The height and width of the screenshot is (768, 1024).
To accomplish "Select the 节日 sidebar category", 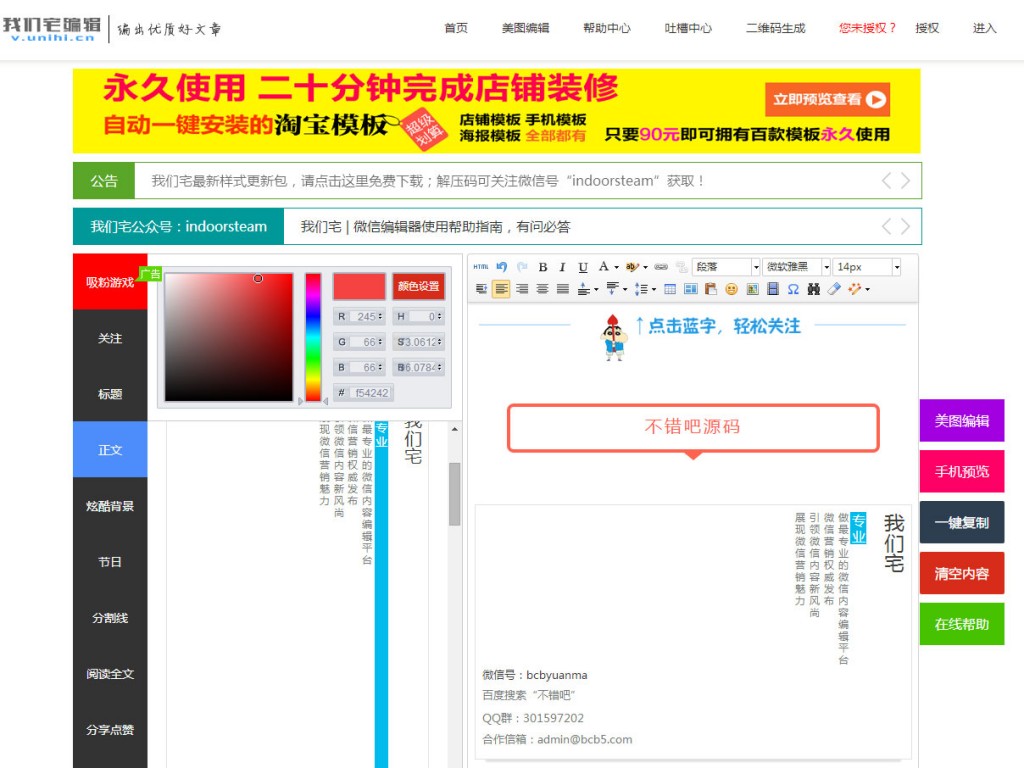I will (x=110, y=562).
